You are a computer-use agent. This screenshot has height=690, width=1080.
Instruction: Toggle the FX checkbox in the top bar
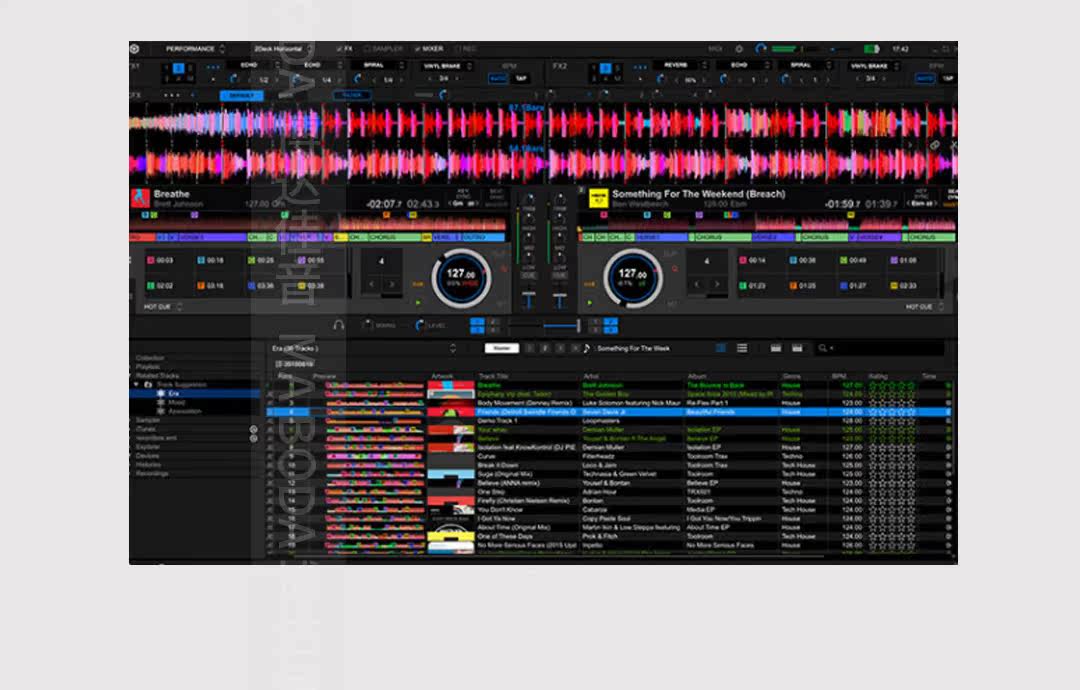click(x=344, y=49)
